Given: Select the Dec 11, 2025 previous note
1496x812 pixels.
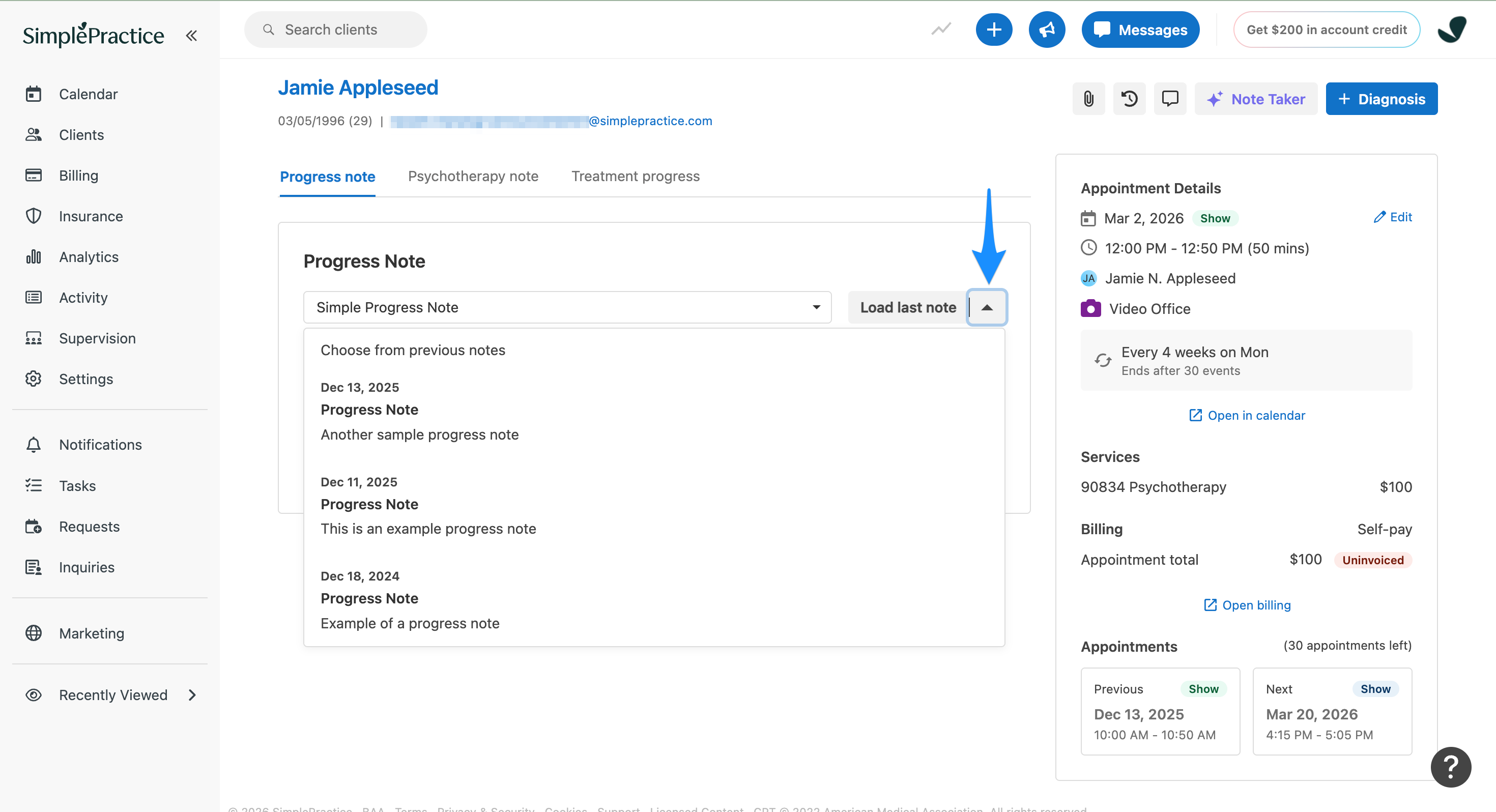Looking at the screenshot, I should pyautogui.click(x=428, y=505).
